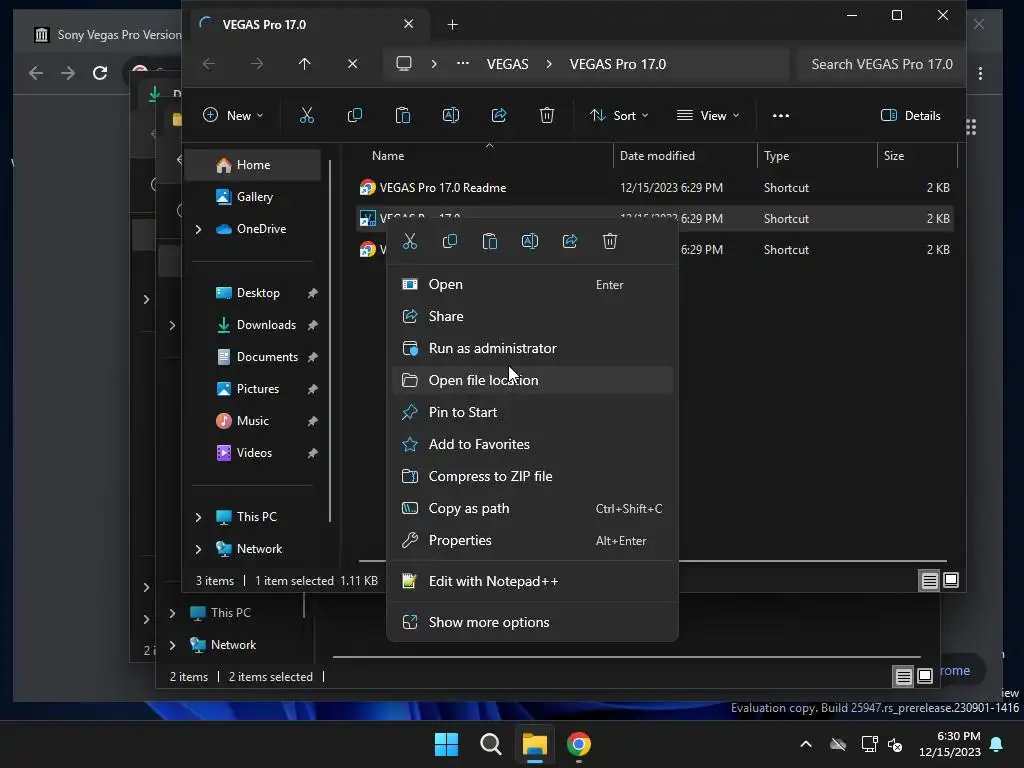Click Cut icon in Explorer toolbar
Viewport: 1024px width, 768px height.
pos(306,116)
